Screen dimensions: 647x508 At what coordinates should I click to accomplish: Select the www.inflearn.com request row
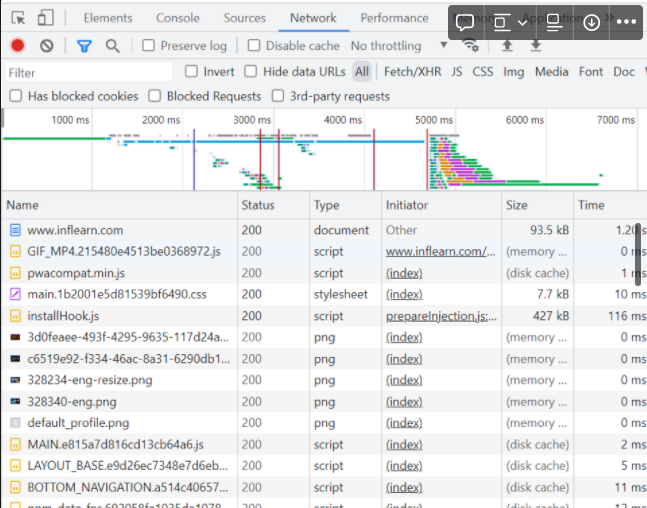pyautogui.click(x=324, y=230)
